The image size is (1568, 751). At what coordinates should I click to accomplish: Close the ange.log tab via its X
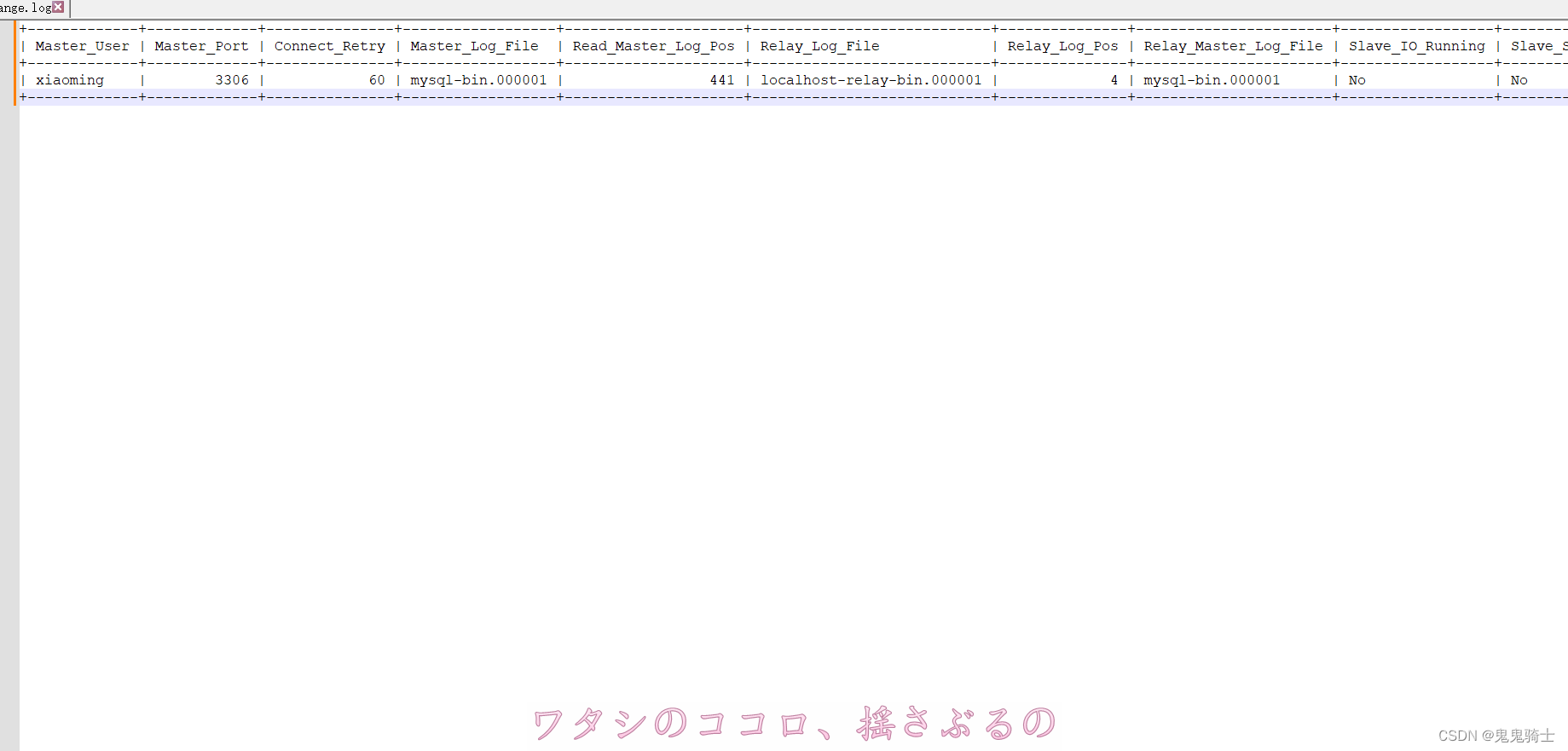click(x=58, y=7)
